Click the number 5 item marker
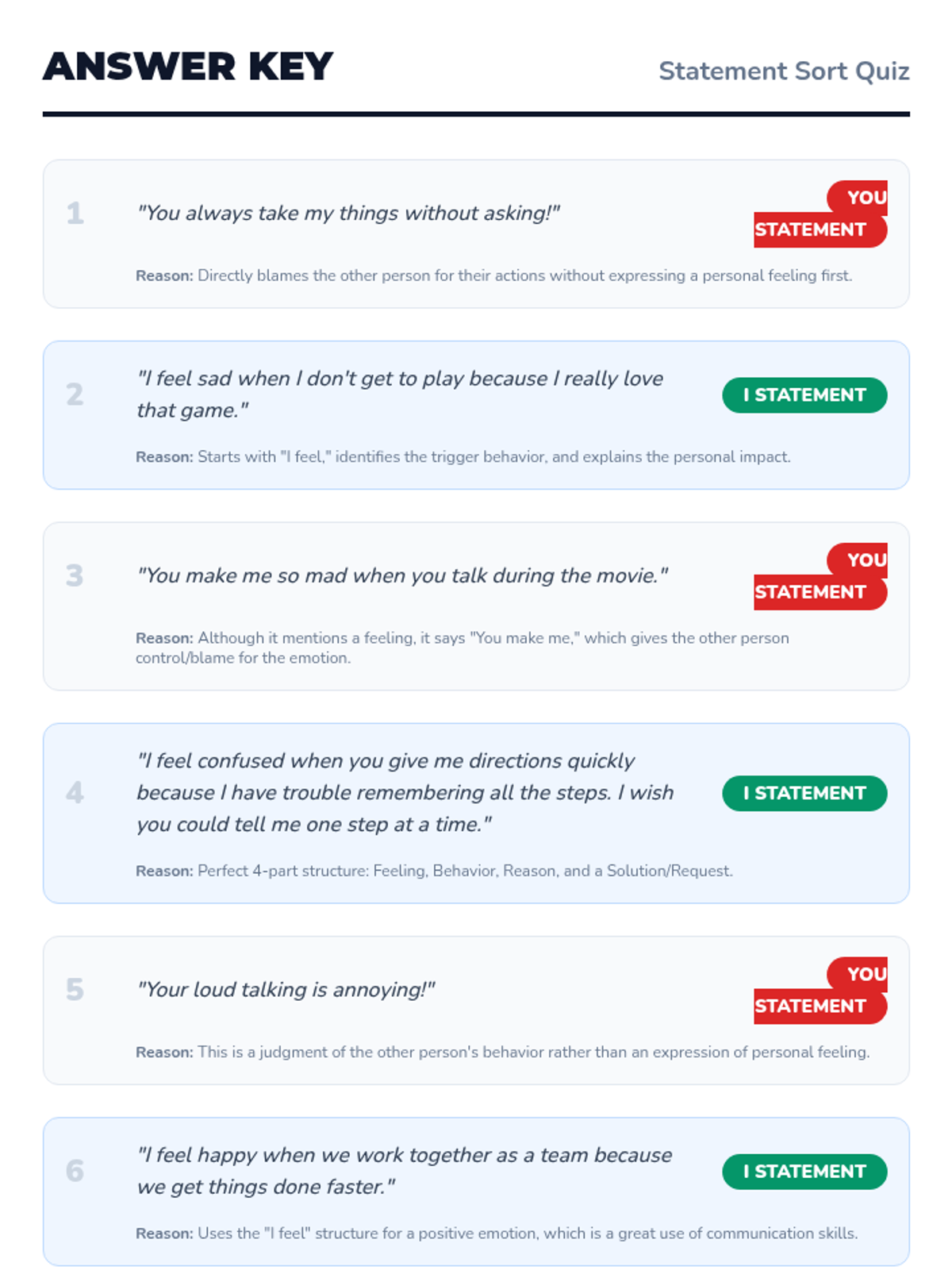Image resolution: width=952 pixels, height=1270 pixels. pos(75,989)
